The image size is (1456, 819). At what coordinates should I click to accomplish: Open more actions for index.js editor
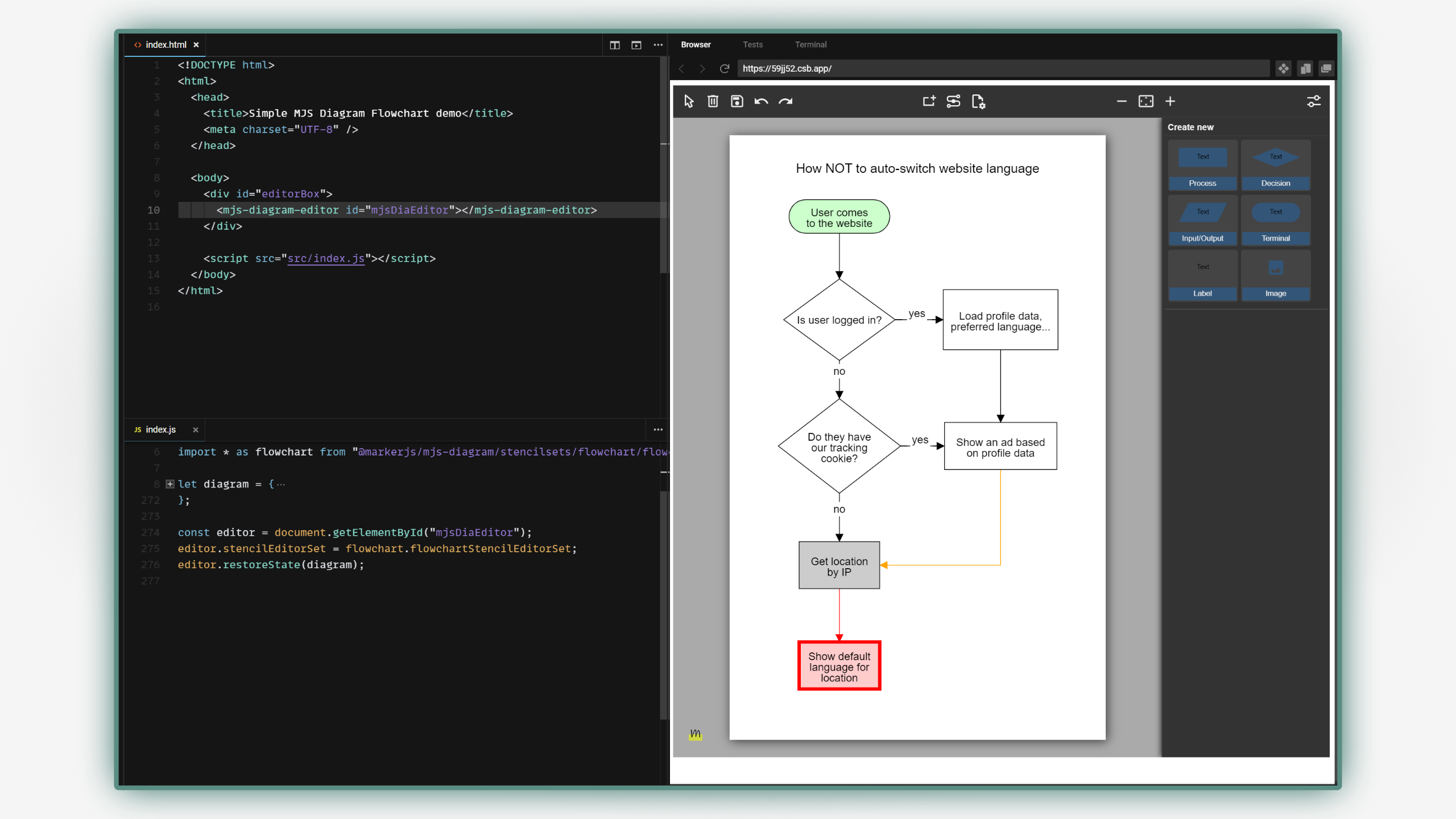point(658,429)
